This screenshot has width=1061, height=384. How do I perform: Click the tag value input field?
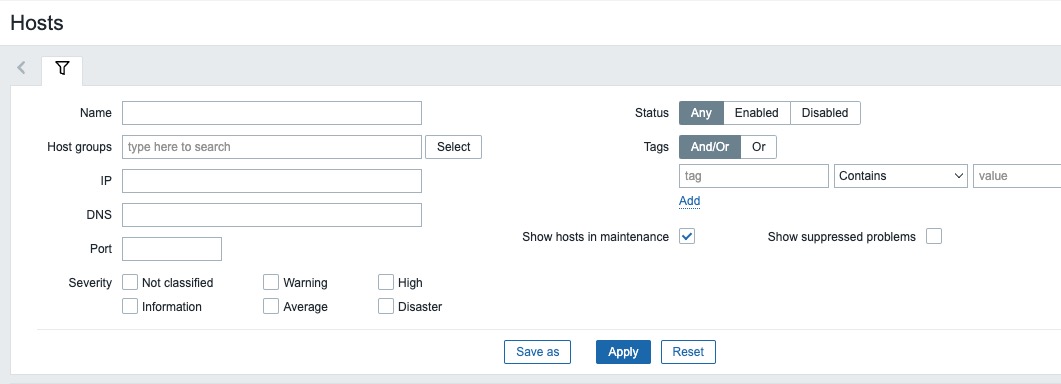click(1016, 176)
